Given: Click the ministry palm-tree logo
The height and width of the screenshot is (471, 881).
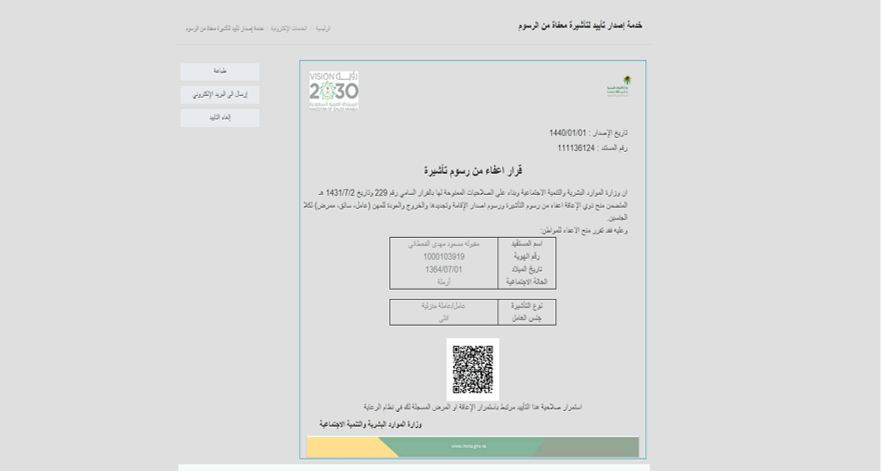Looking at the screenshot, I should pyautogui.click(x=619, y=87).
